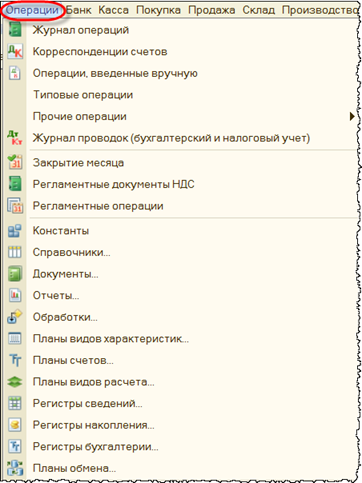This screenshot has width=362, height=483.
Task: Open the Касса menu
Action: pos(113,10)
